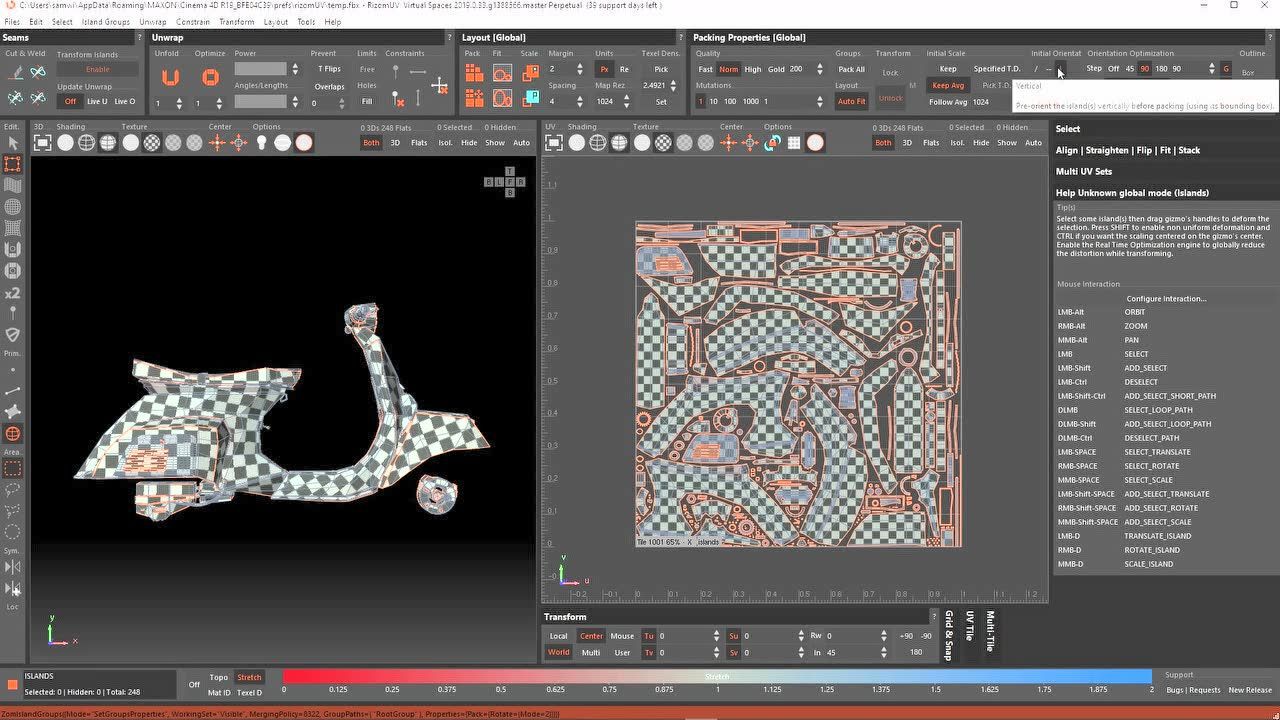Open the Specified T.D. tilde dropdown
The height and width of the screenshot is (720, 1280).
coord(1047,69)
